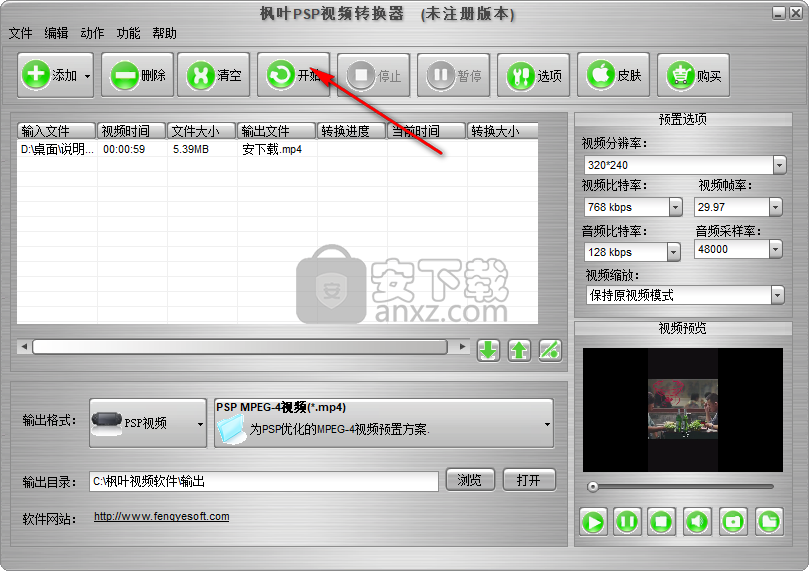The image size is (809, 571).
Task: Click the 5.39MB file size cell
Action: tap(191, 150)
